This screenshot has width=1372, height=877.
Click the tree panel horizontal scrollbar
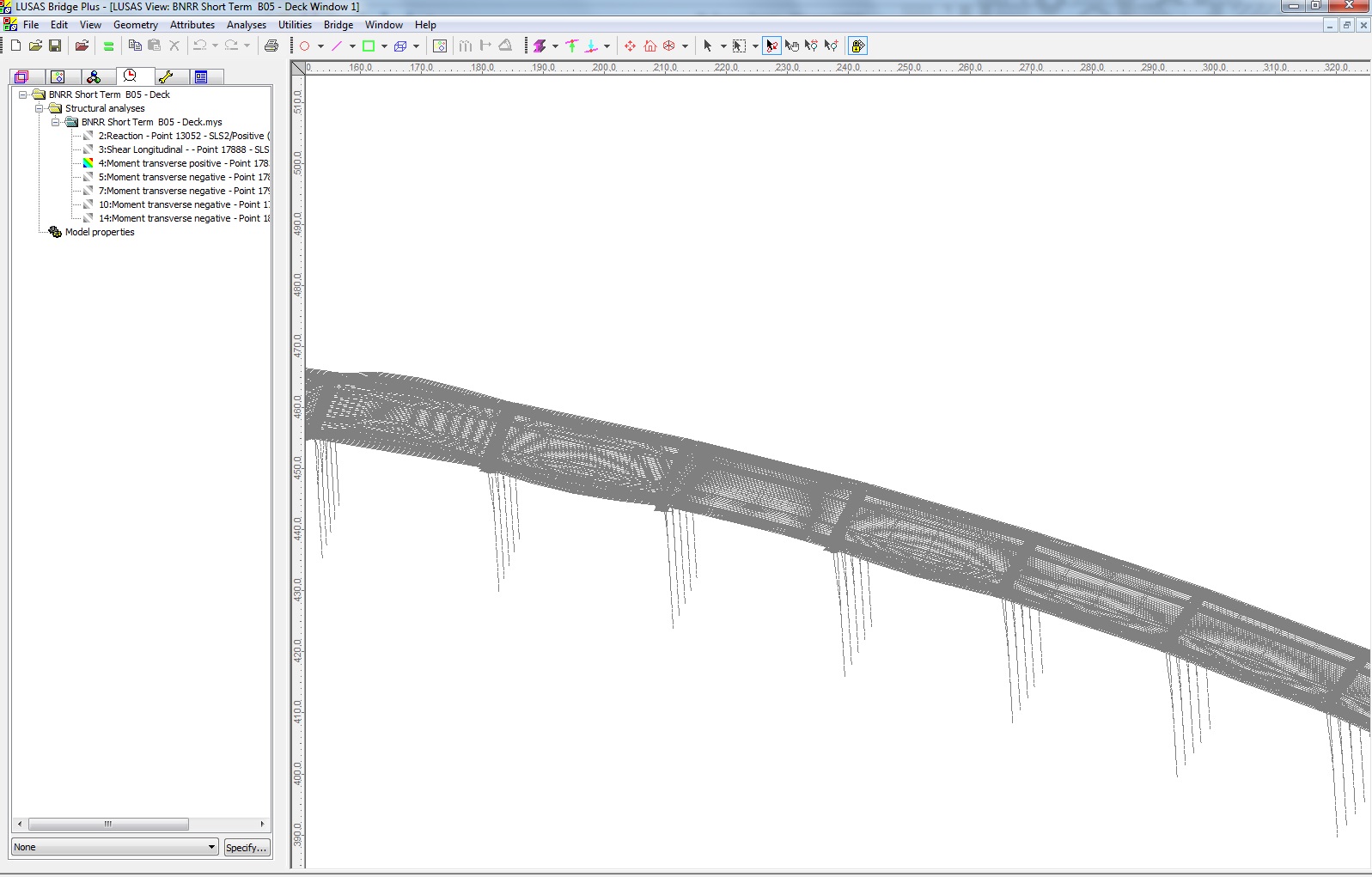tap(108, 824)
